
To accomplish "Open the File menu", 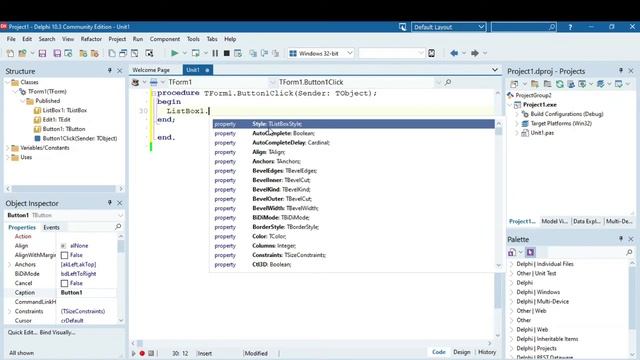I will [x=11, y=39].
